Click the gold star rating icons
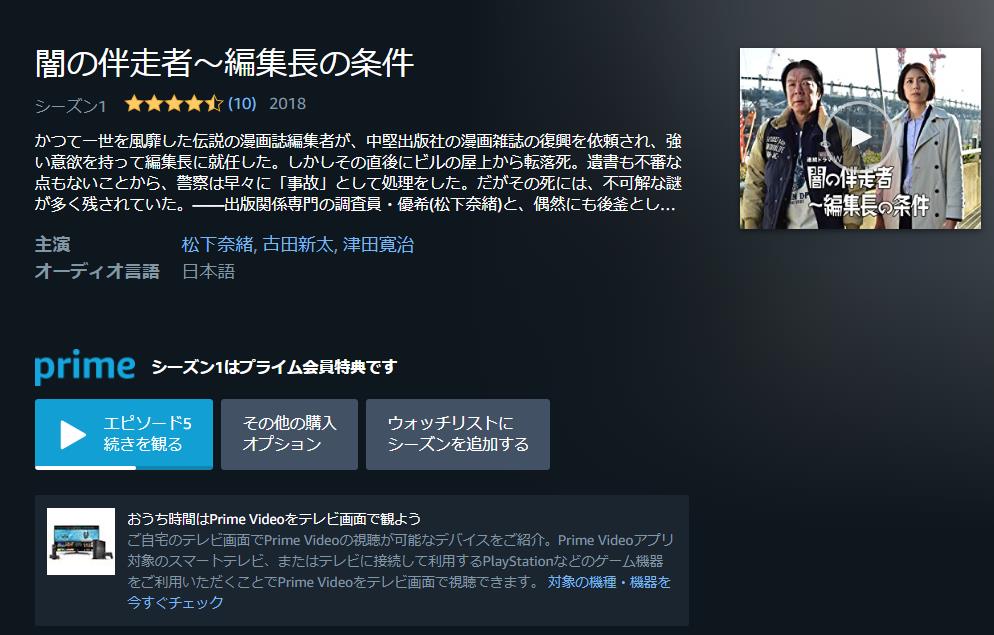This screenshot has height=635, width=994. click(174, 103)
